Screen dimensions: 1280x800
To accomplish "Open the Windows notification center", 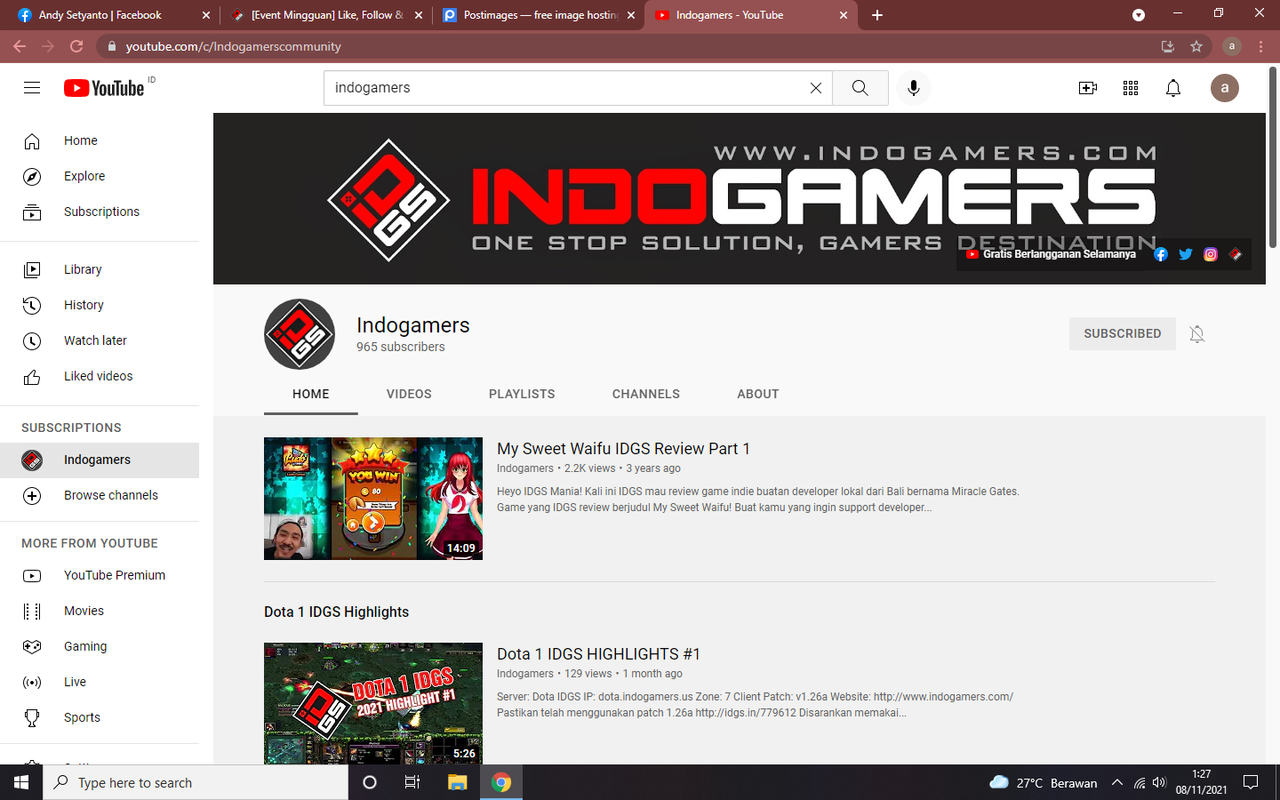I will click(1250, 782).
